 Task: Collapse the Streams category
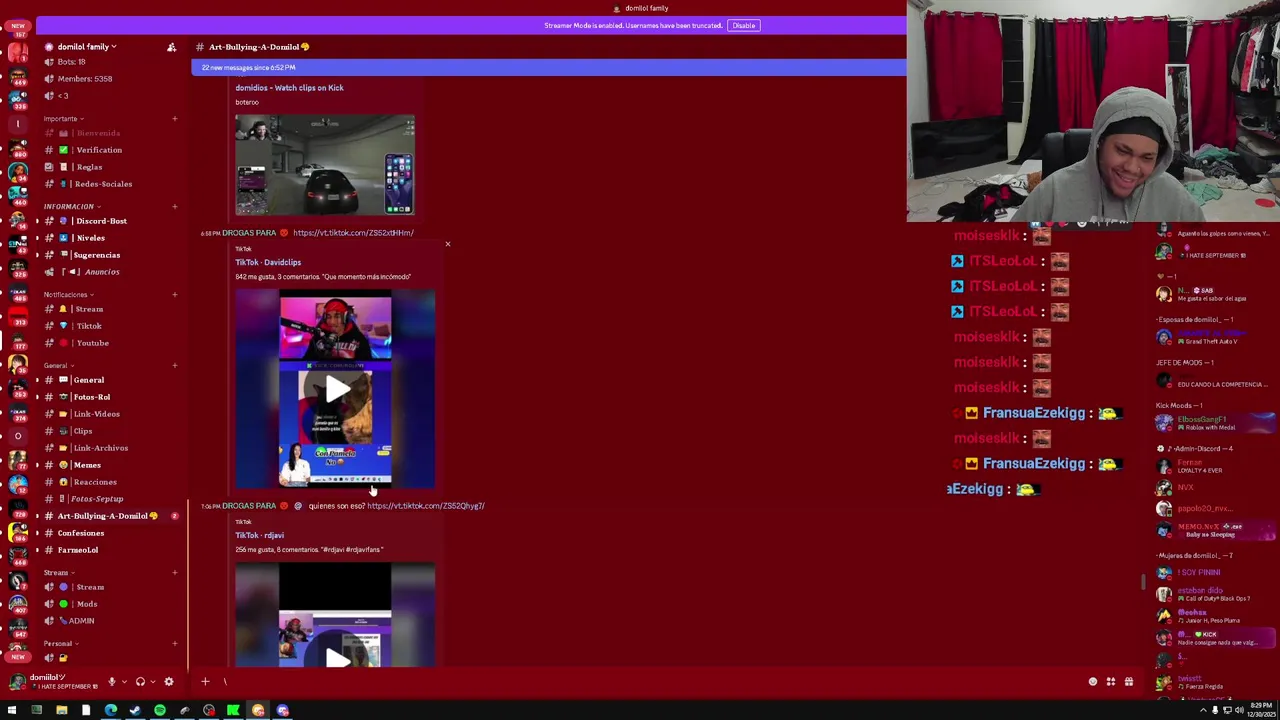tap(58, 572)
